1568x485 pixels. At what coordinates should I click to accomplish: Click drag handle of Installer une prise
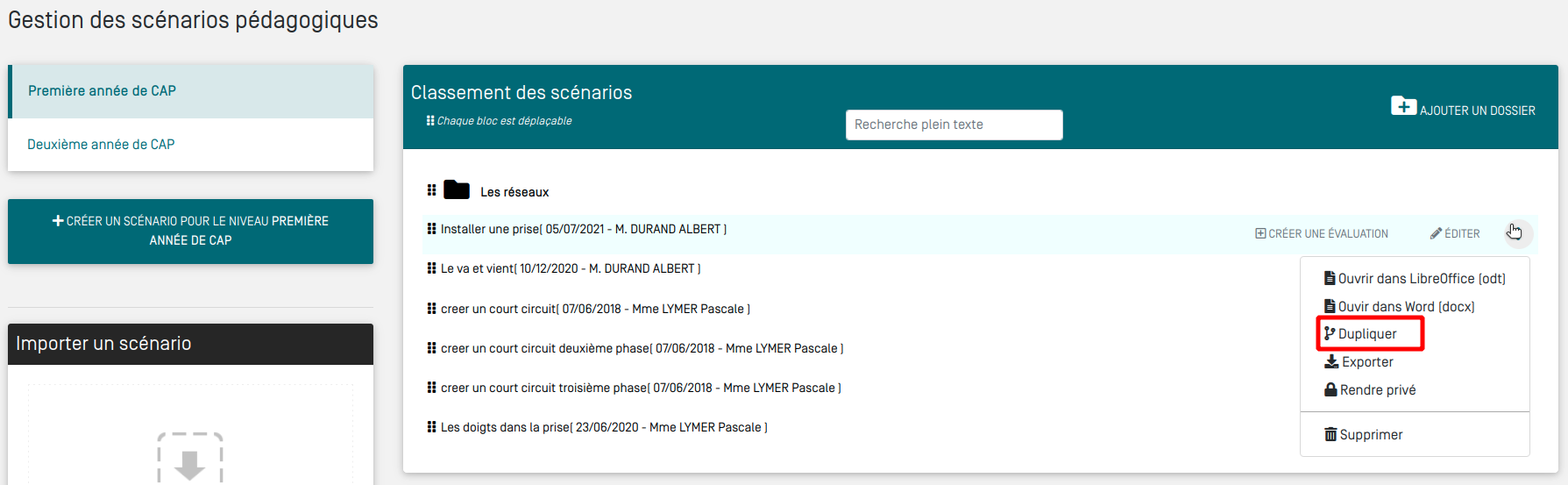click(431, 229)
